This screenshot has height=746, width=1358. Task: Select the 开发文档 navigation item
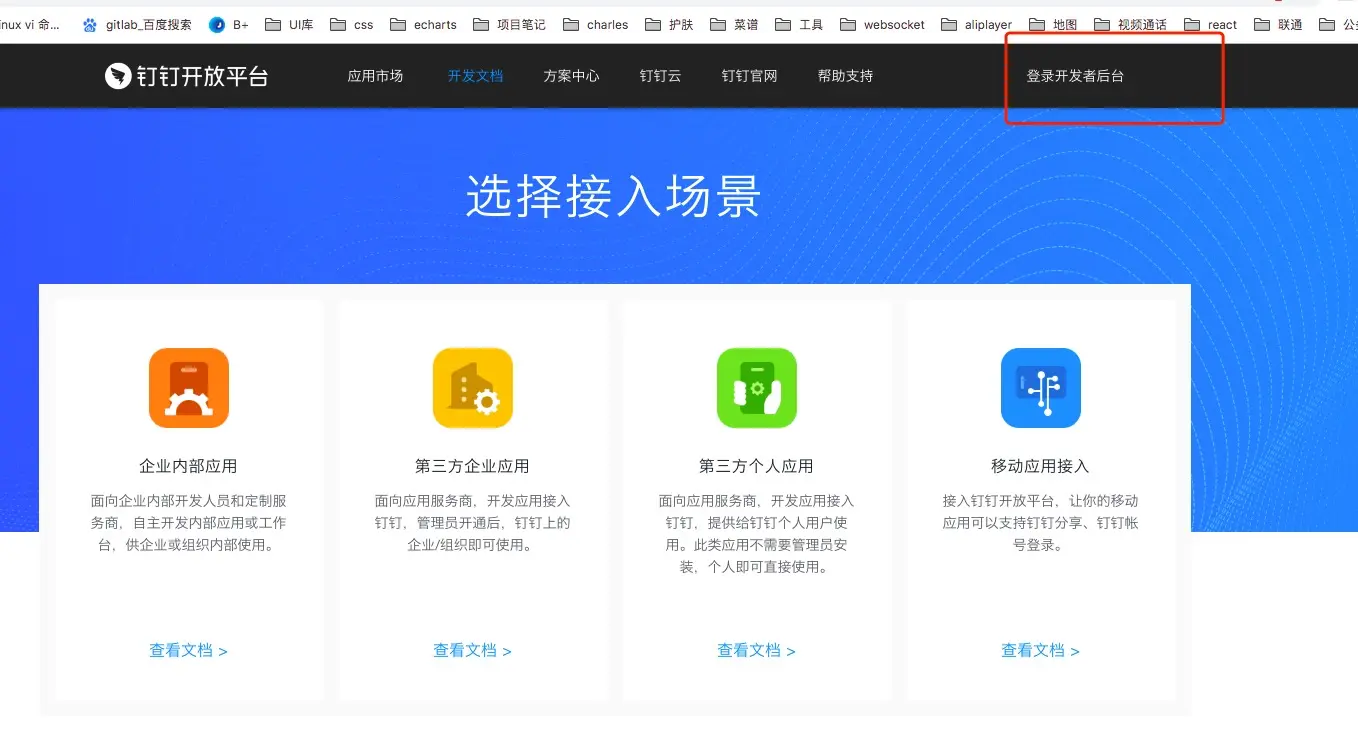click(475, 76)
